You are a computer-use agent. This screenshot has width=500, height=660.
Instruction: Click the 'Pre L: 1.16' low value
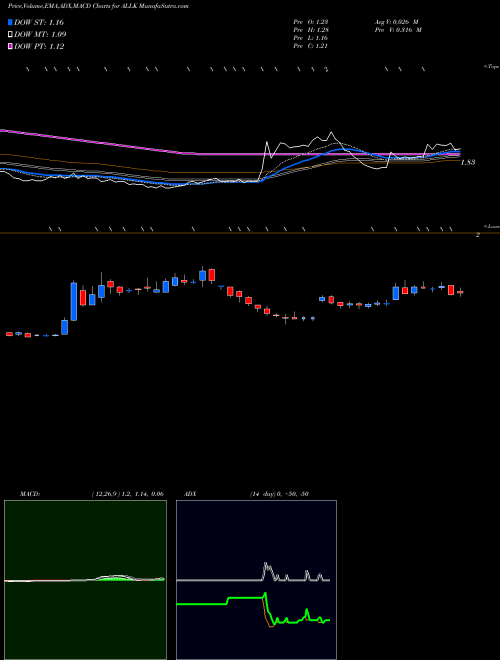coord(311,38)
